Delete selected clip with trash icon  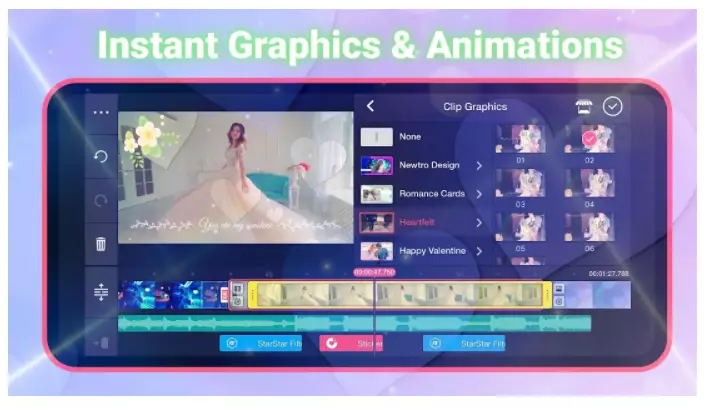point(101,243)
